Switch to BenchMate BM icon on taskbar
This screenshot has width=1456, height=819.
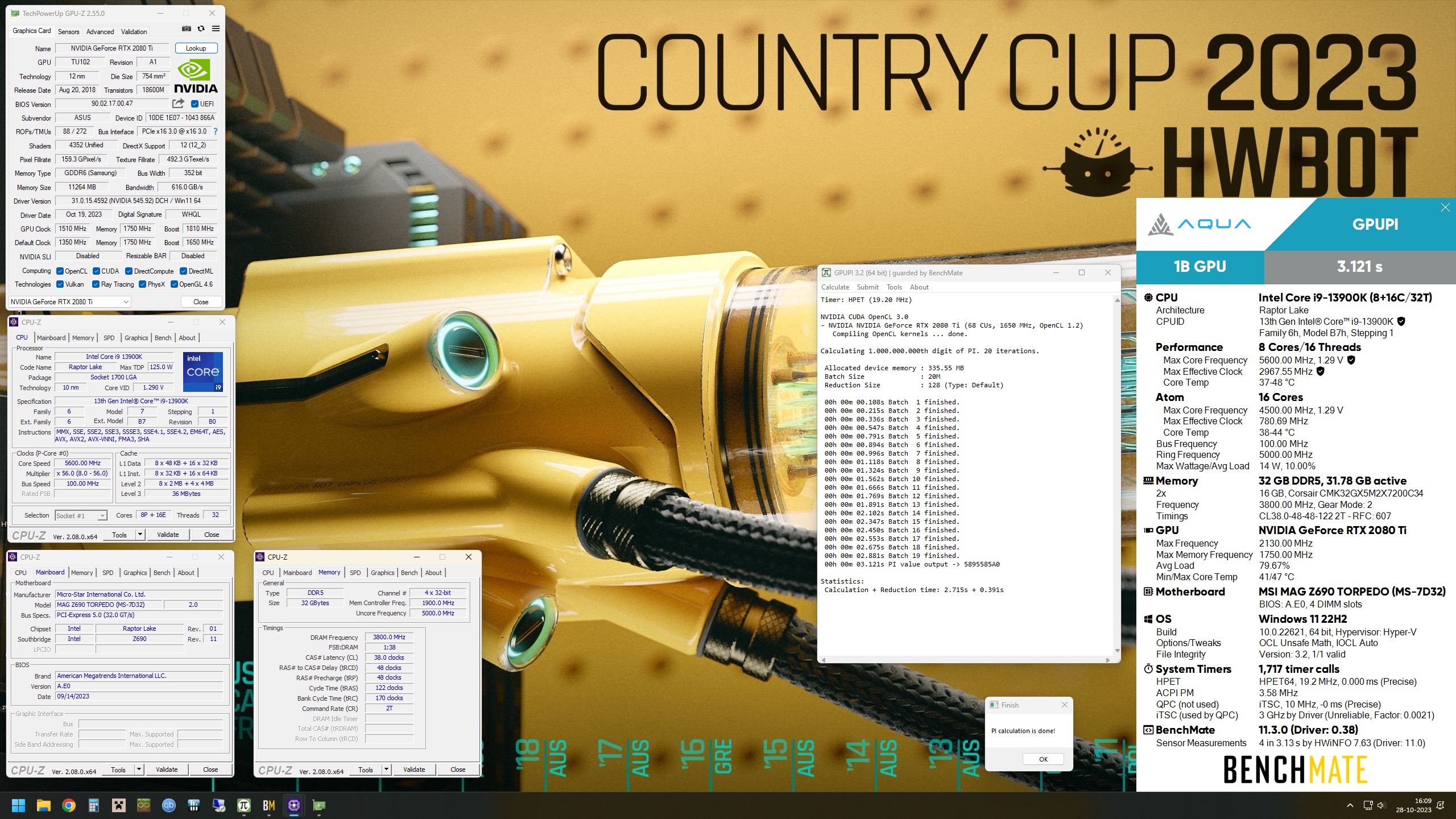268,805
